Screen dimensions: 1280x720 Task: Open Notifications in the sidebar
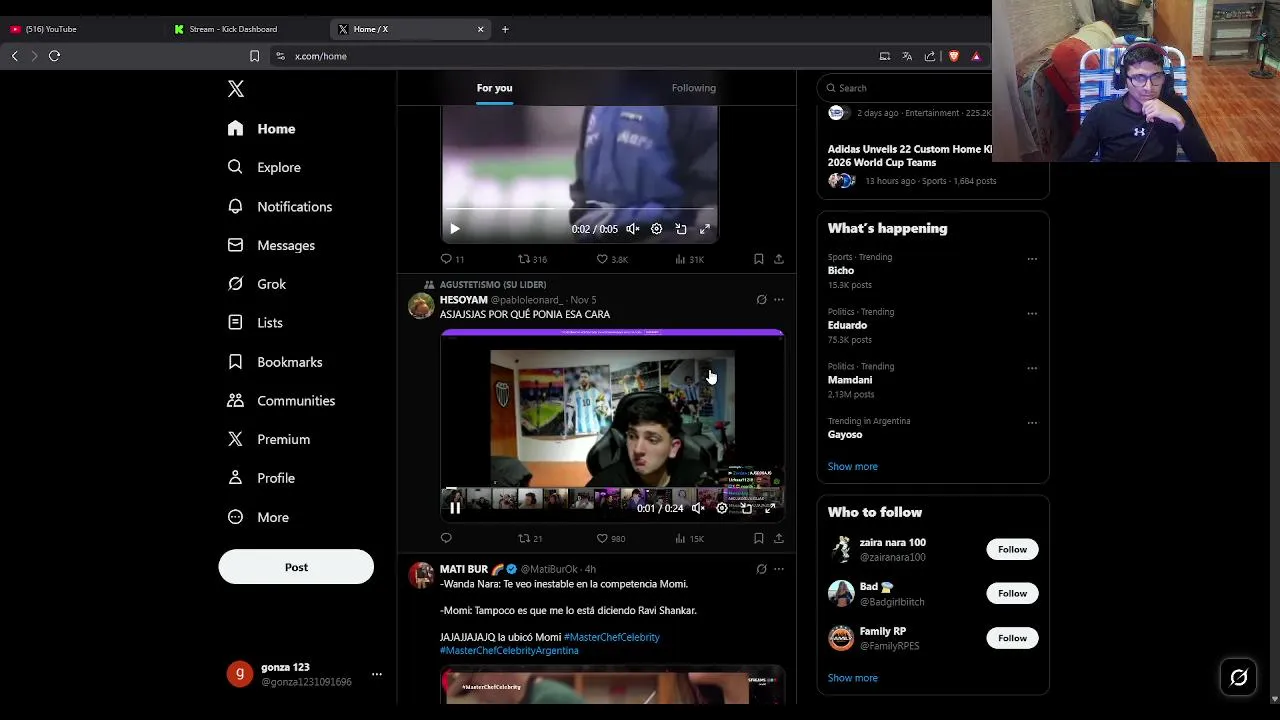click(280, 206)
